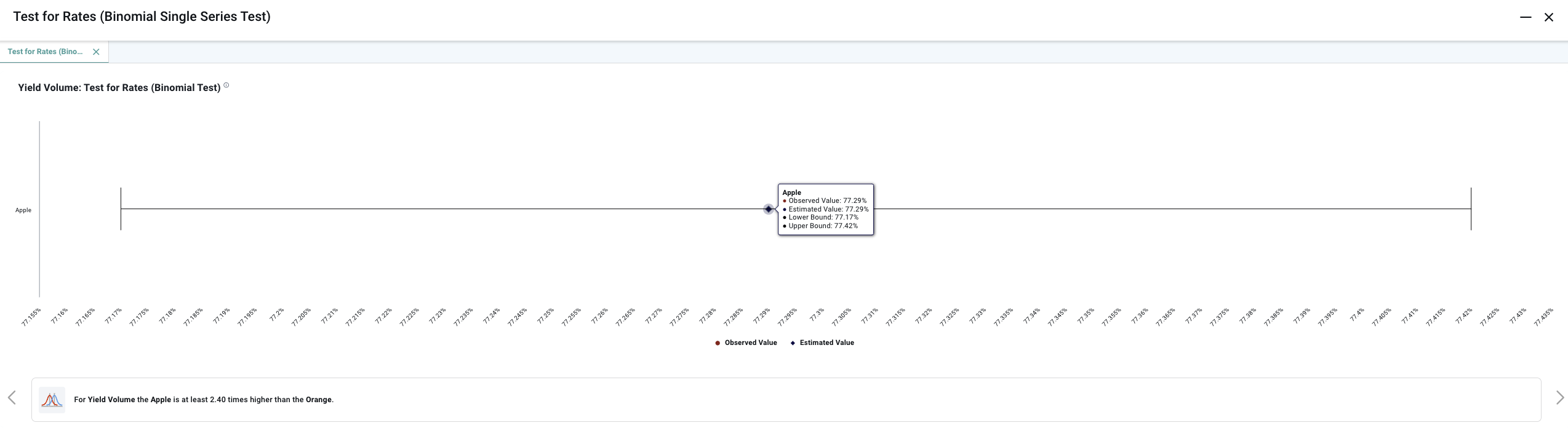
Task: Click the Apple tooltip box on the chart
Action: 825,209
